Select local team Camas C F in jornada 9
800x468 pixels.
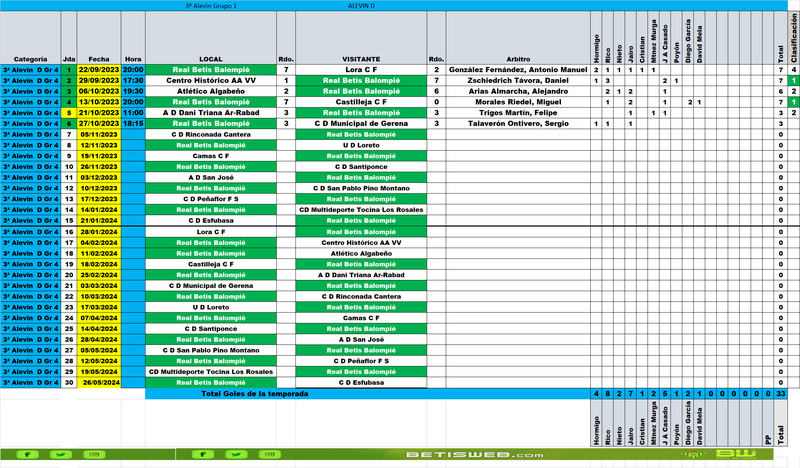[x=211, y=156]
